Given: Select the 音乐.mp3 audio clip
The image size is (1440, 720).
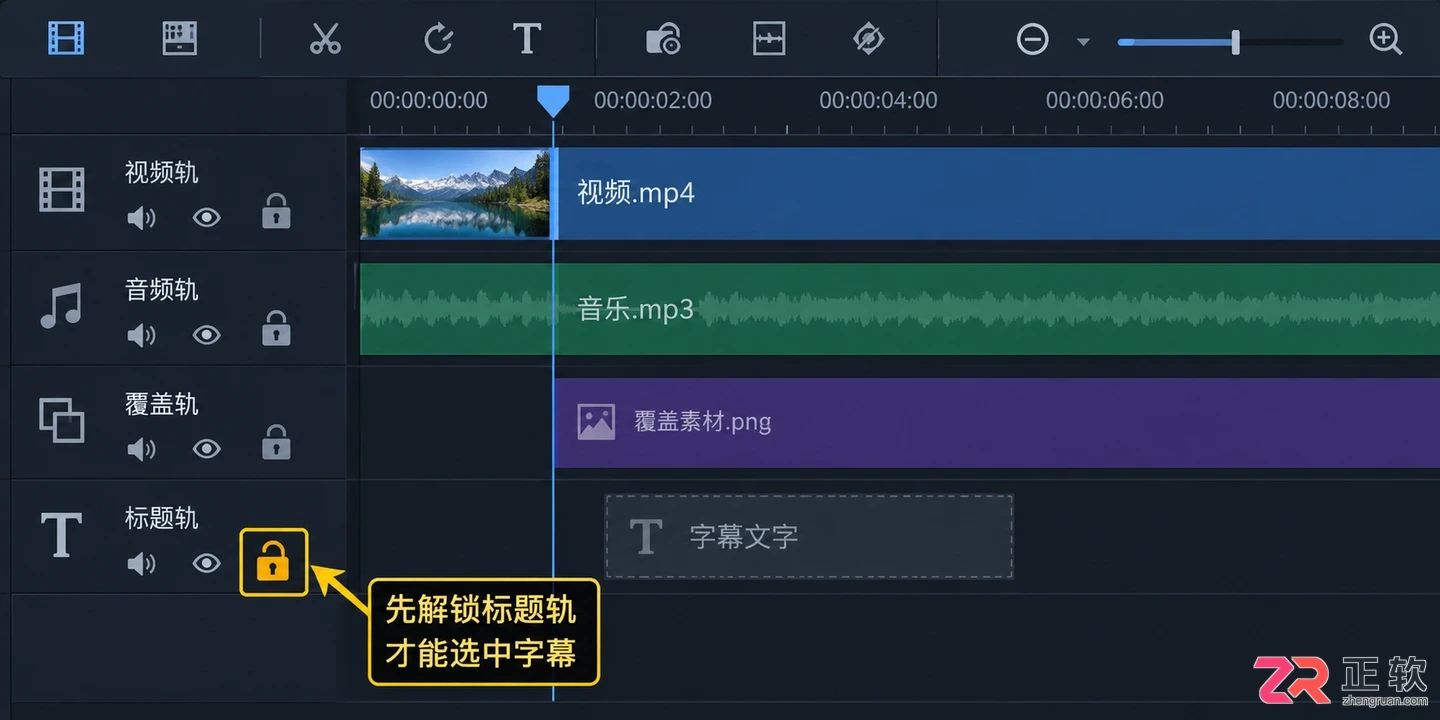Looking at the screenshot, I should 900,309.
